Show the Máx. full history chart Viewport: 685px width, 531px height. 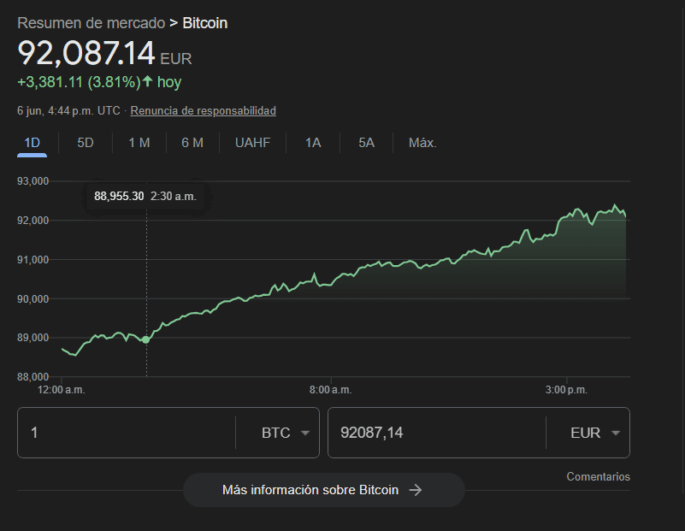pyautogui.click(x=422, y=143)
